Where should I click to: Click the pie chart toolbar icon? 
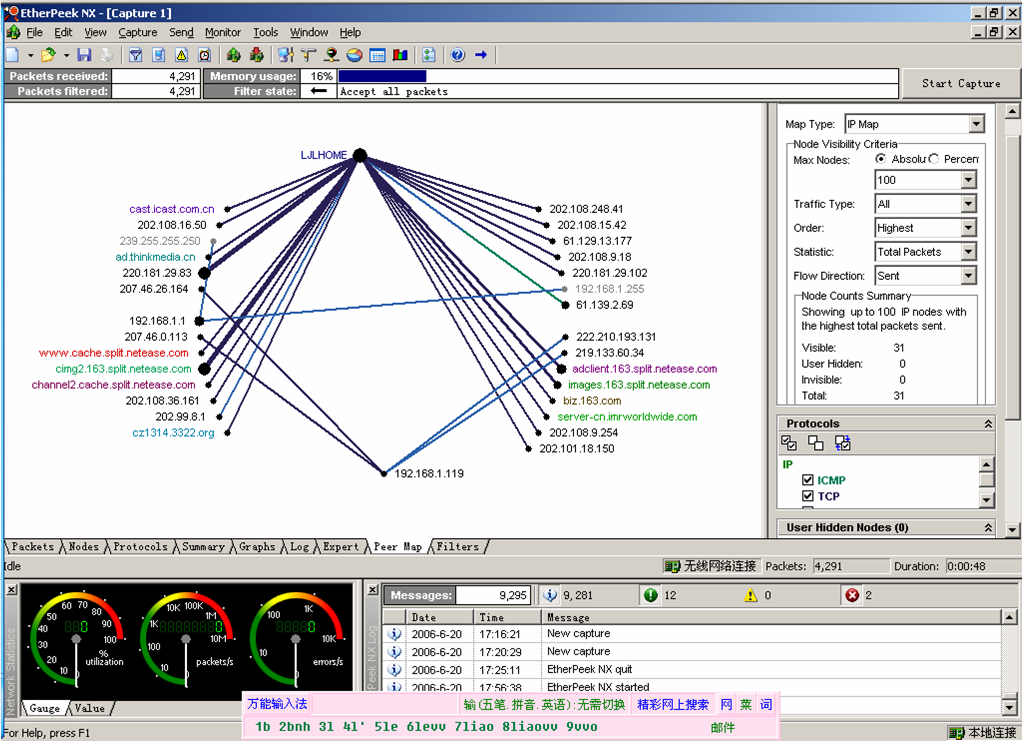354,55
